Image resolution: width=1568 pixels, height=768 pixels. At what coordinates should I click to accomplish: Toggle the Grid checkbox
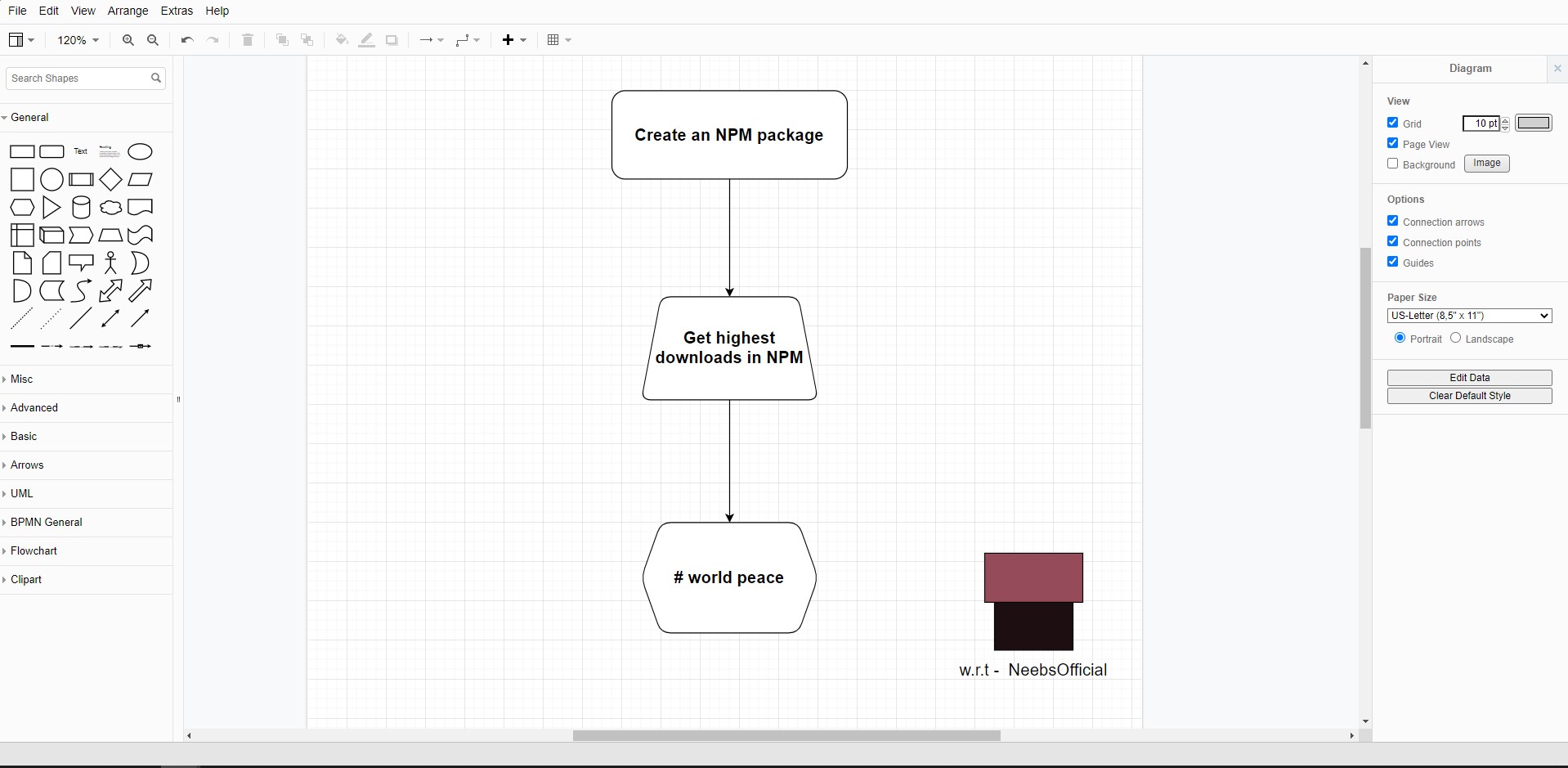pyautogui.click(x=1393, y=123)
